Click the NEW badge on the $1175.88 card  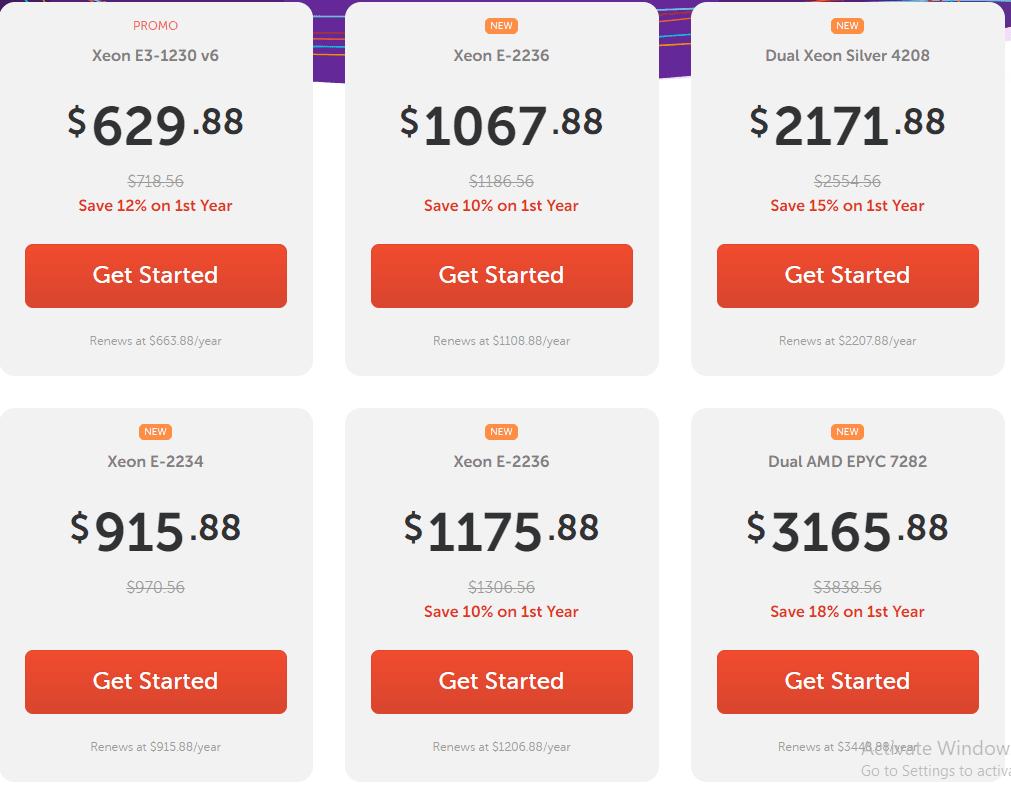click(501, 431)
